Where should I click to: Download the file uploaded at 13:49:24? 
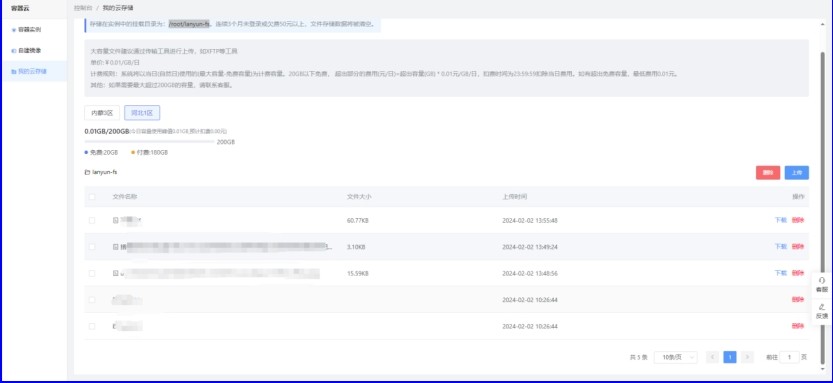780,246
